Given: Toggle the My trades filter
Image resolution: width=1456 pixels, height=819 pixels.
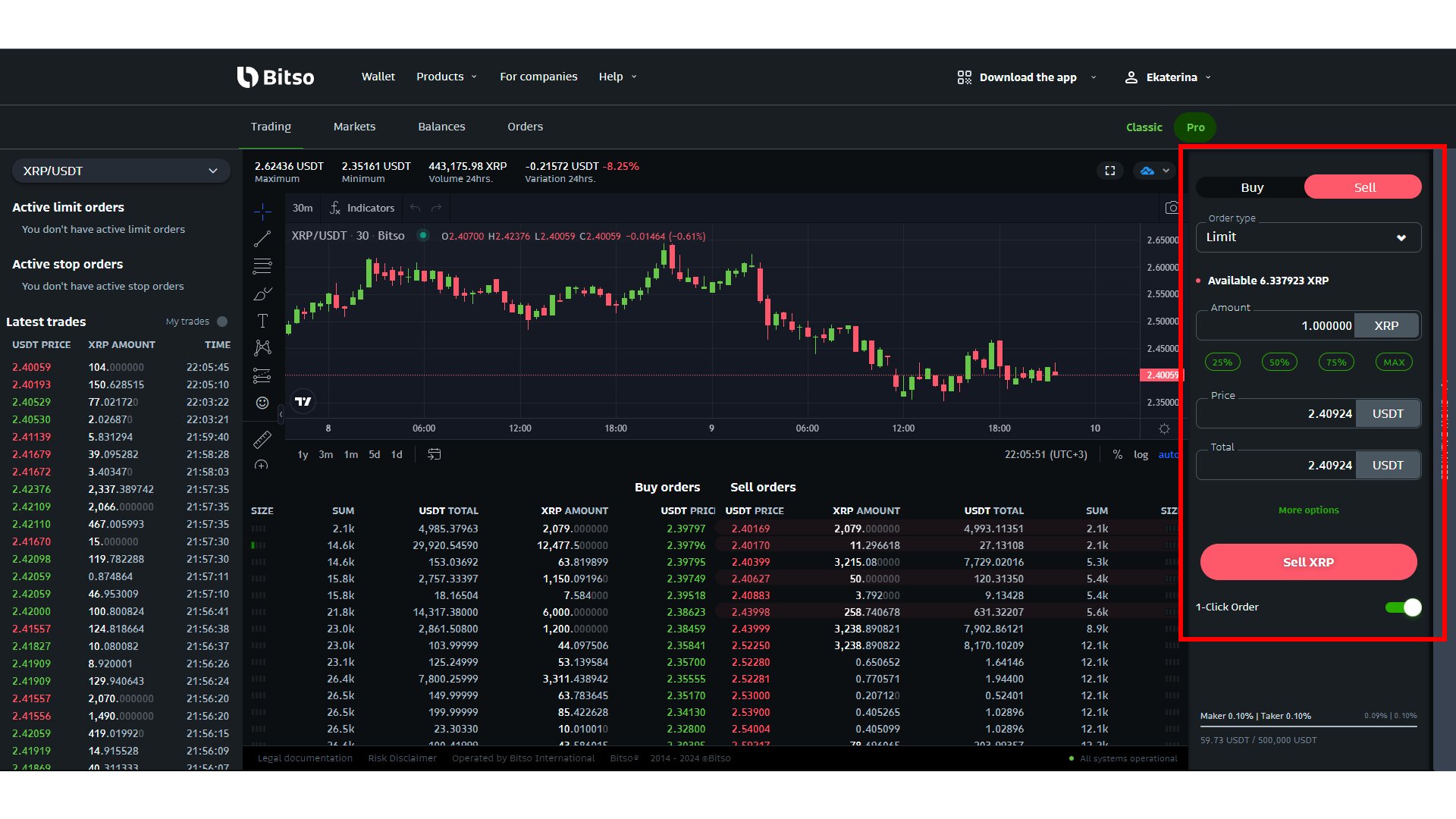Looking at the screenshot, I should (221, 322).
